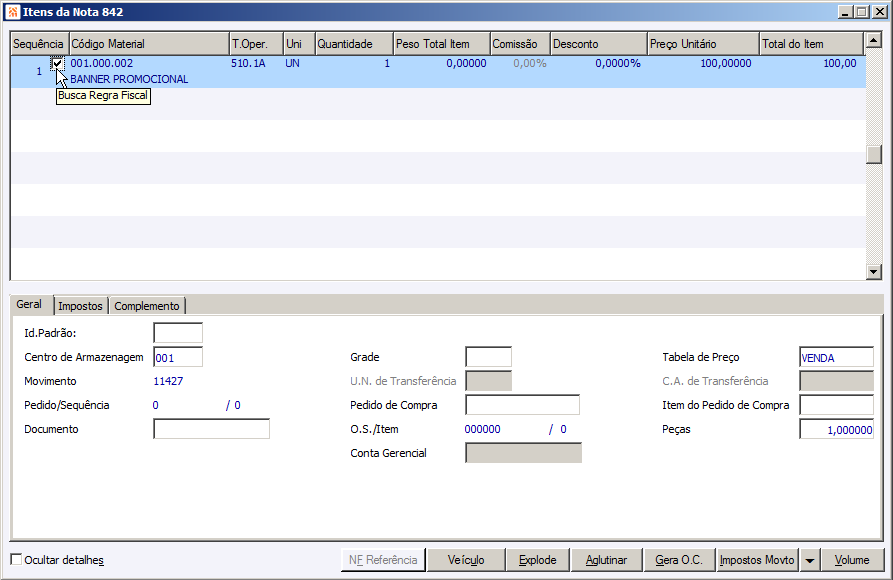The width and height of the screenshot is (893, 580).
Task: Switch to the Impostos tab
Action: tap(80, 306)
